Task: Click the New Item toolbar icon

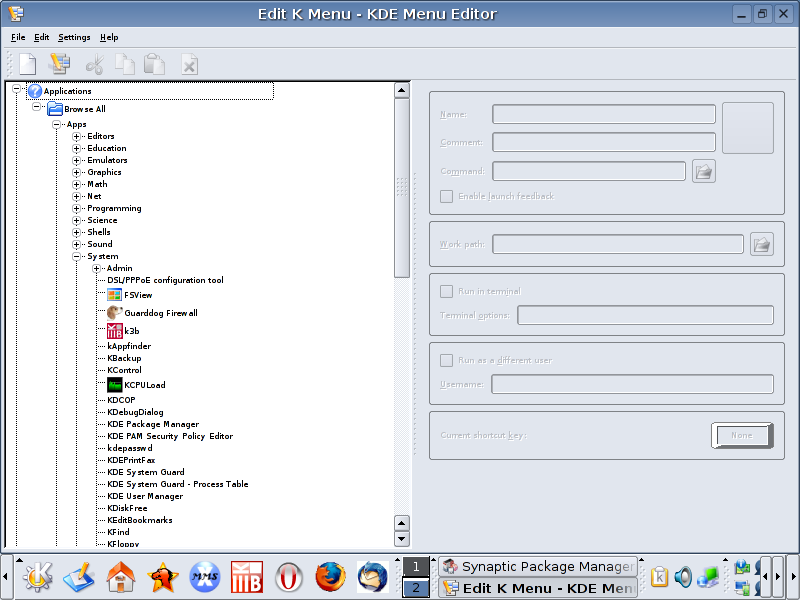Action: (27, 64)
